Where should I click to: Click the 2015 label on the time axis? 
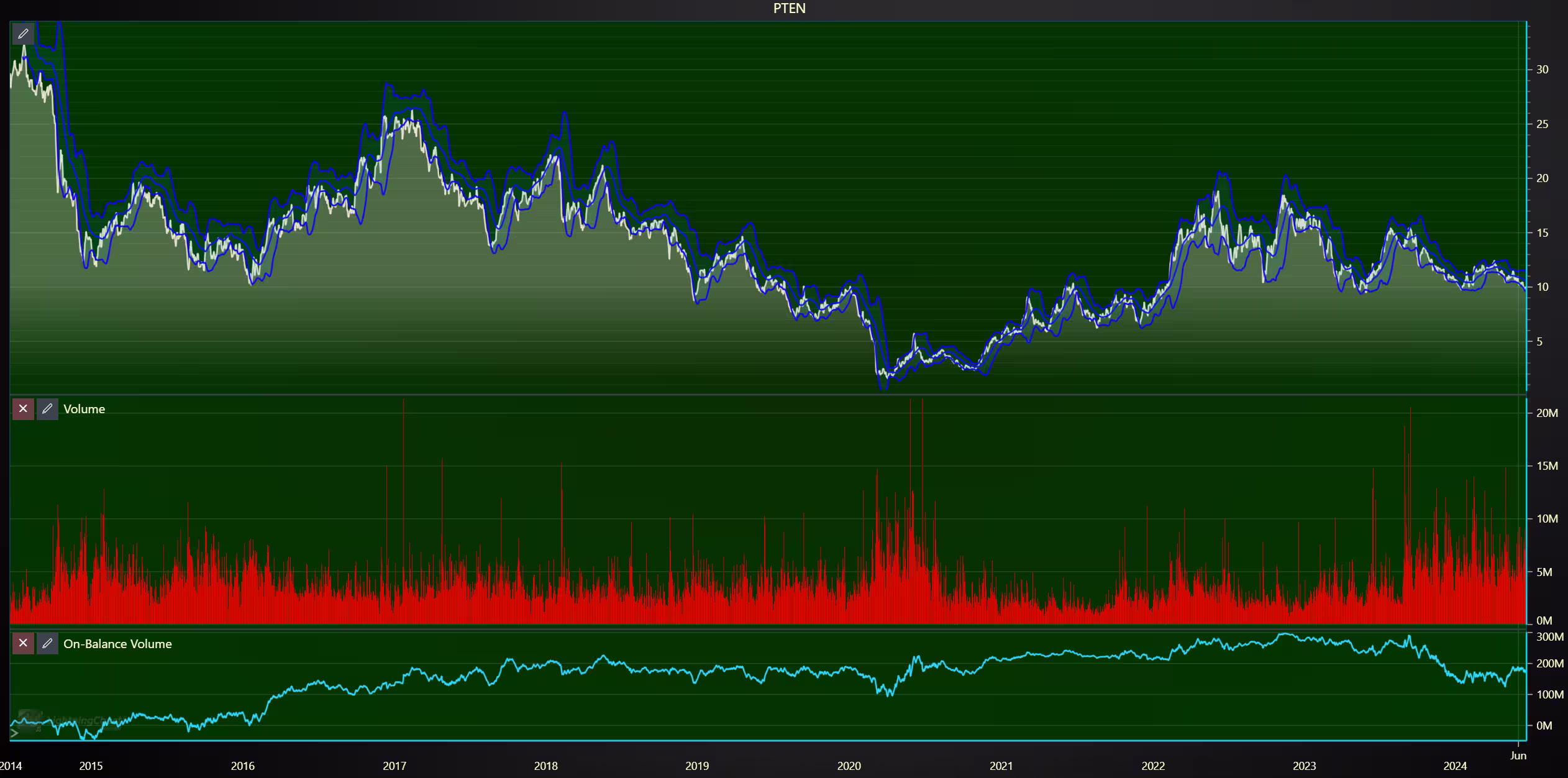pos(91,766)
